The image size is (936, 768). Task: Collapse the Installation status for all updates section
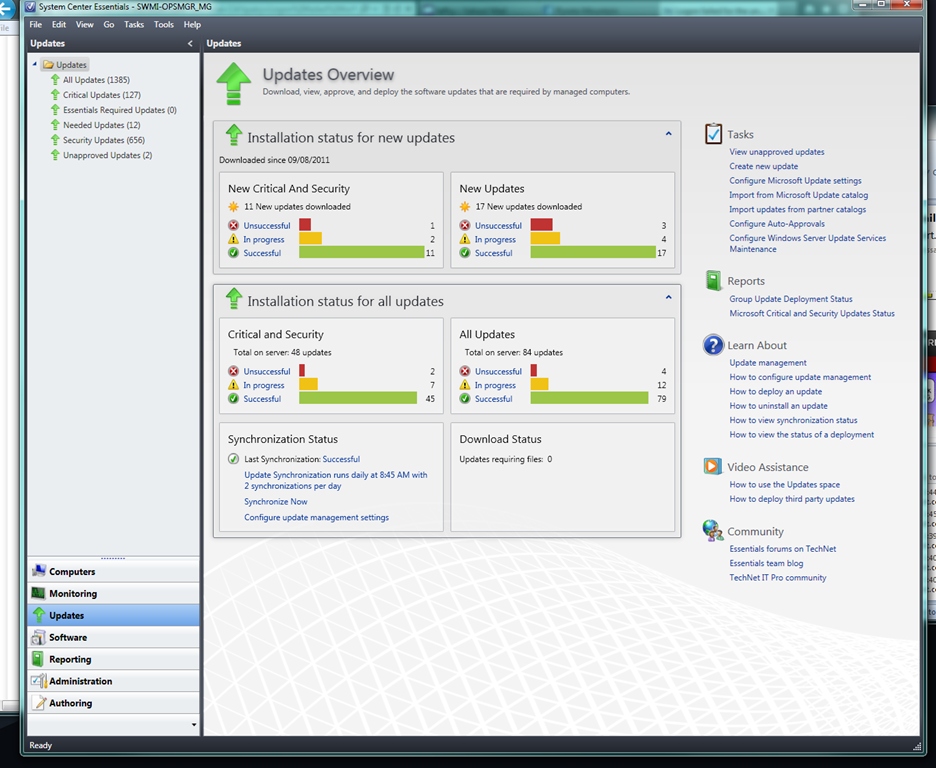pos(669,297)
